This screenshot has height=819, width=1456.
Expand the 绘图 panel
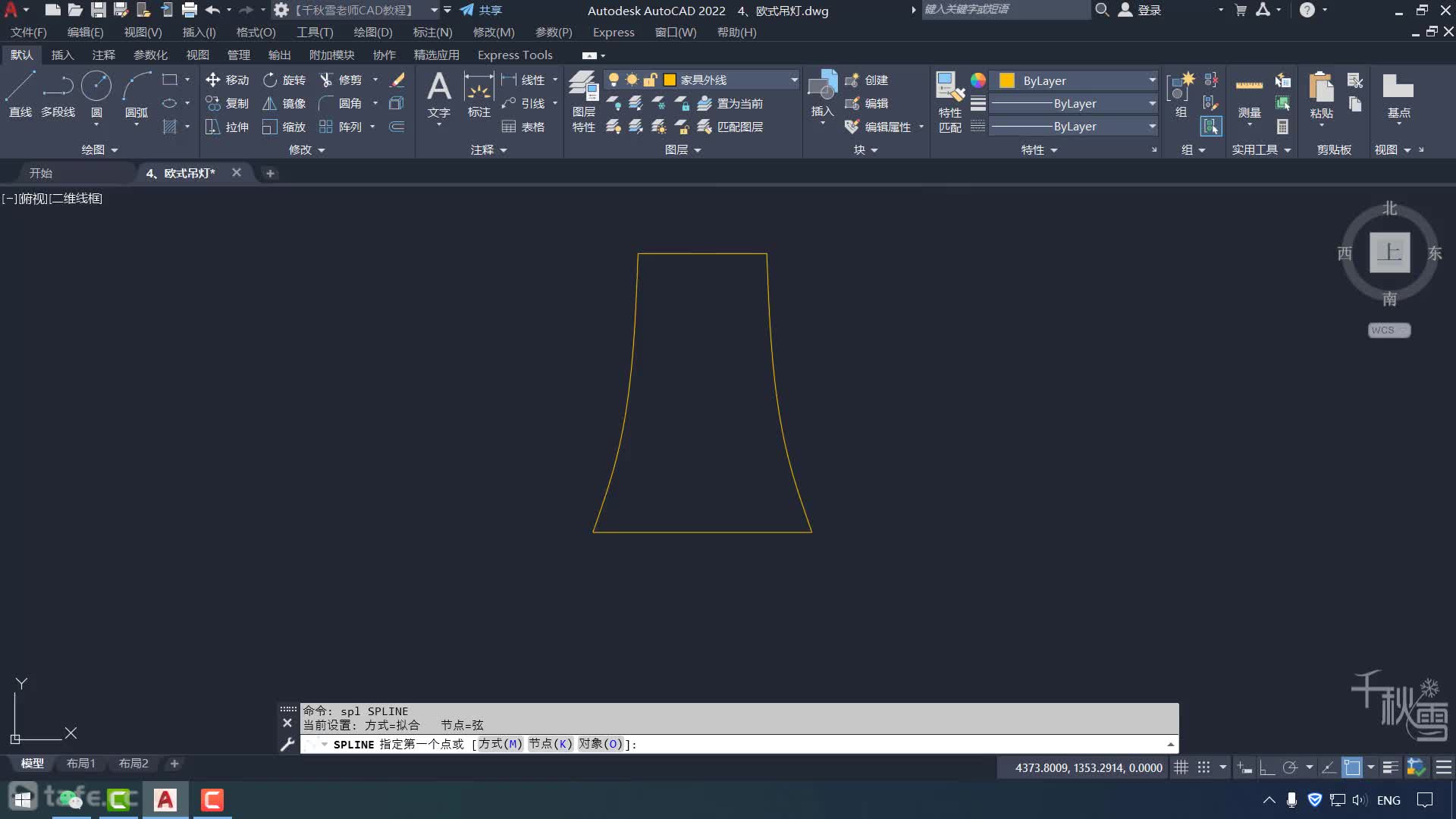point(99,149)
